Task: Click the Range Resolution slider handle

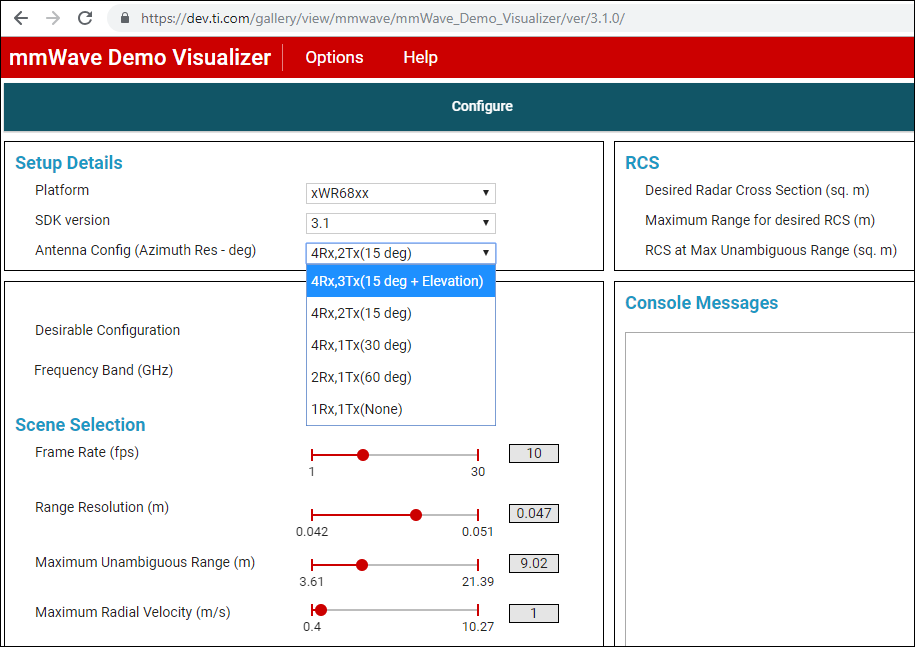Action: [416, 515]
